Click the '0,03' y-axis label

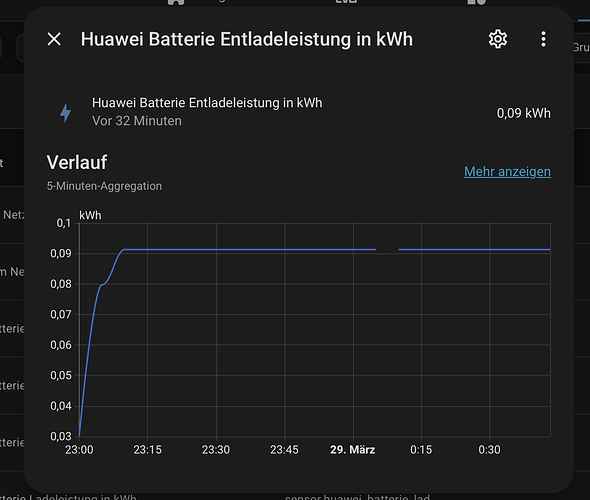[61, 436]
